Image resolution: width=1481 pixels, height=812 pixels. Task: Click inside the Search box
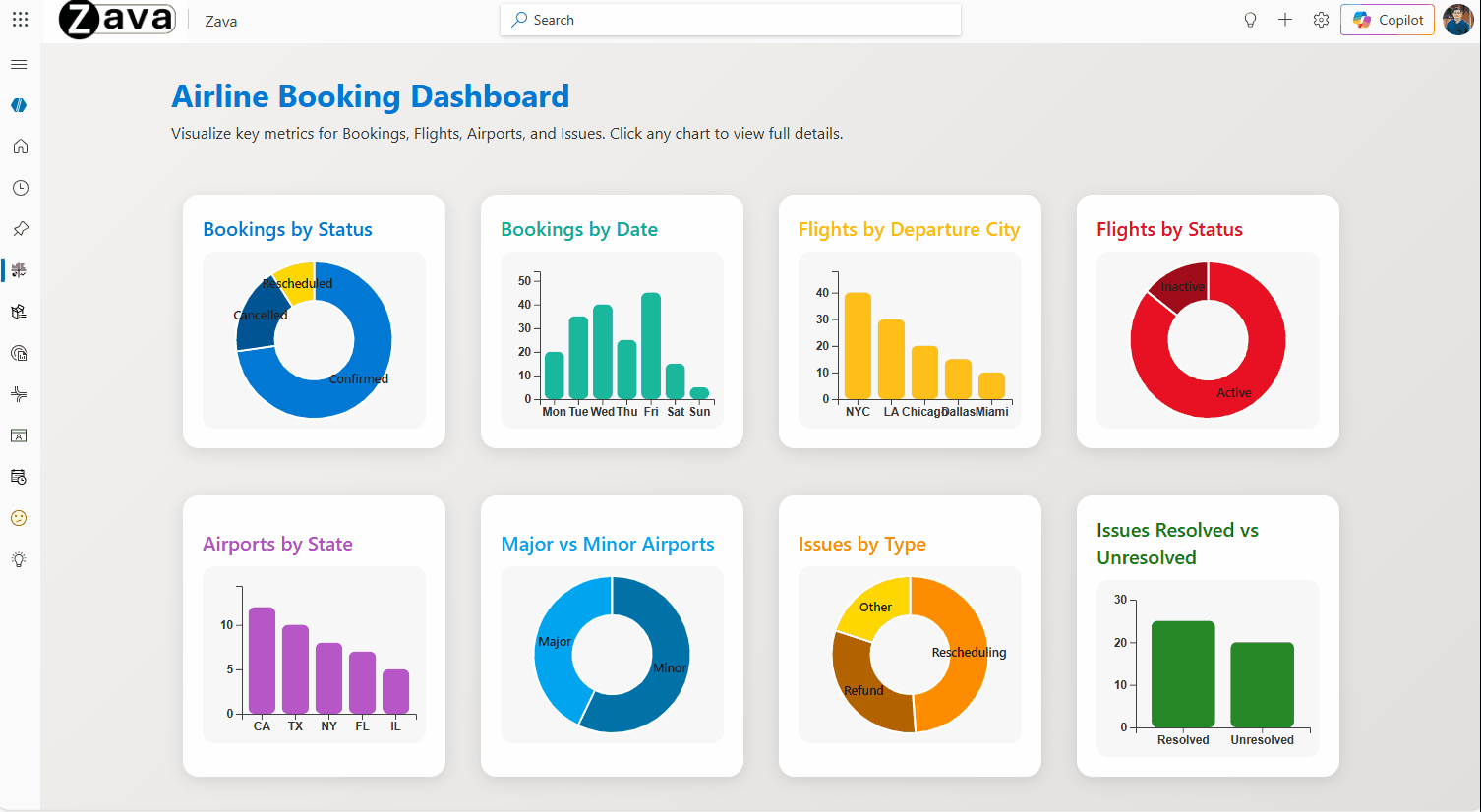click(730, 20)
